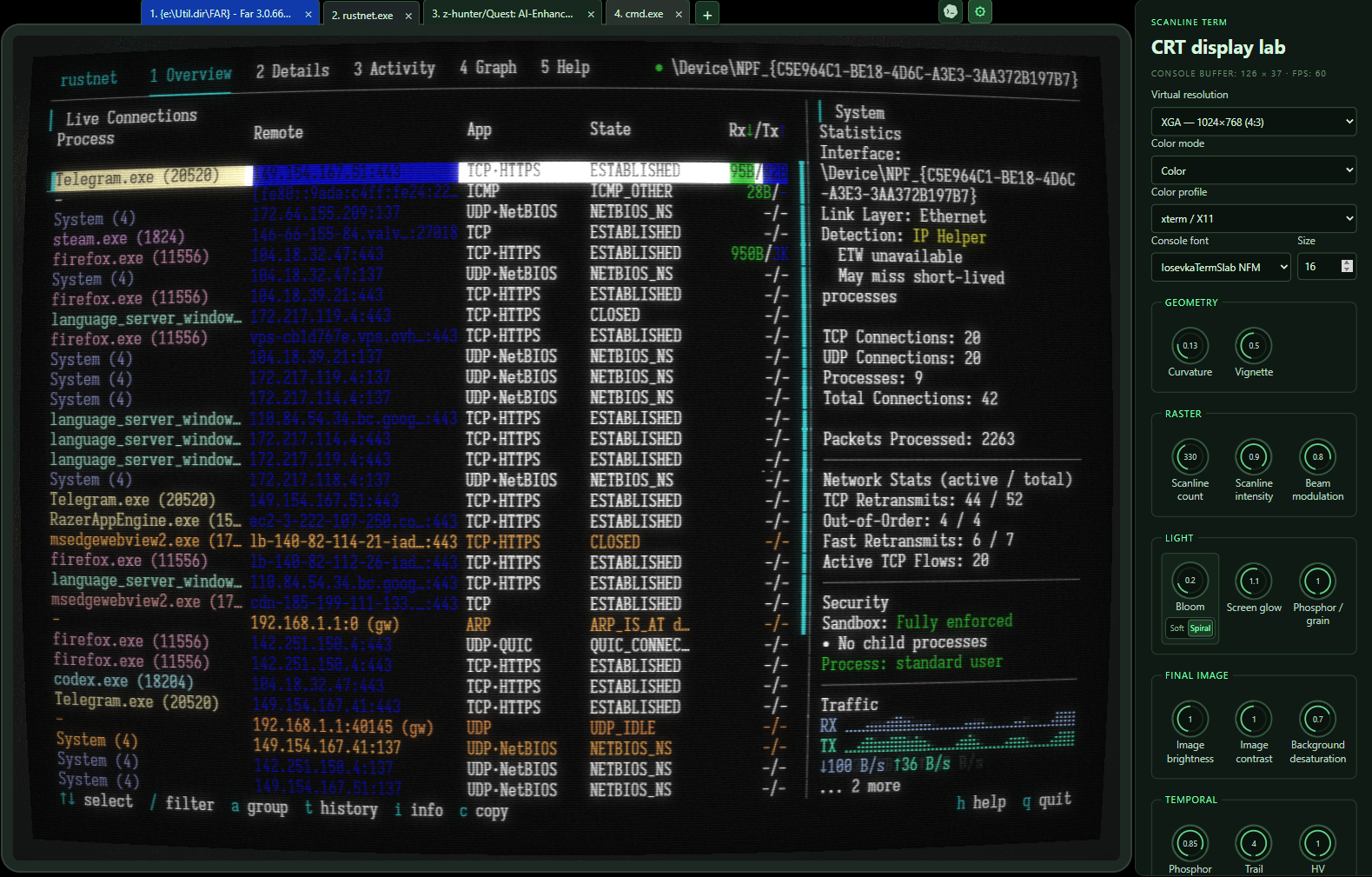Screen dimensions: 1372x877
Task: Switch to the cmd.exe tab
Action: pos(639,14)
